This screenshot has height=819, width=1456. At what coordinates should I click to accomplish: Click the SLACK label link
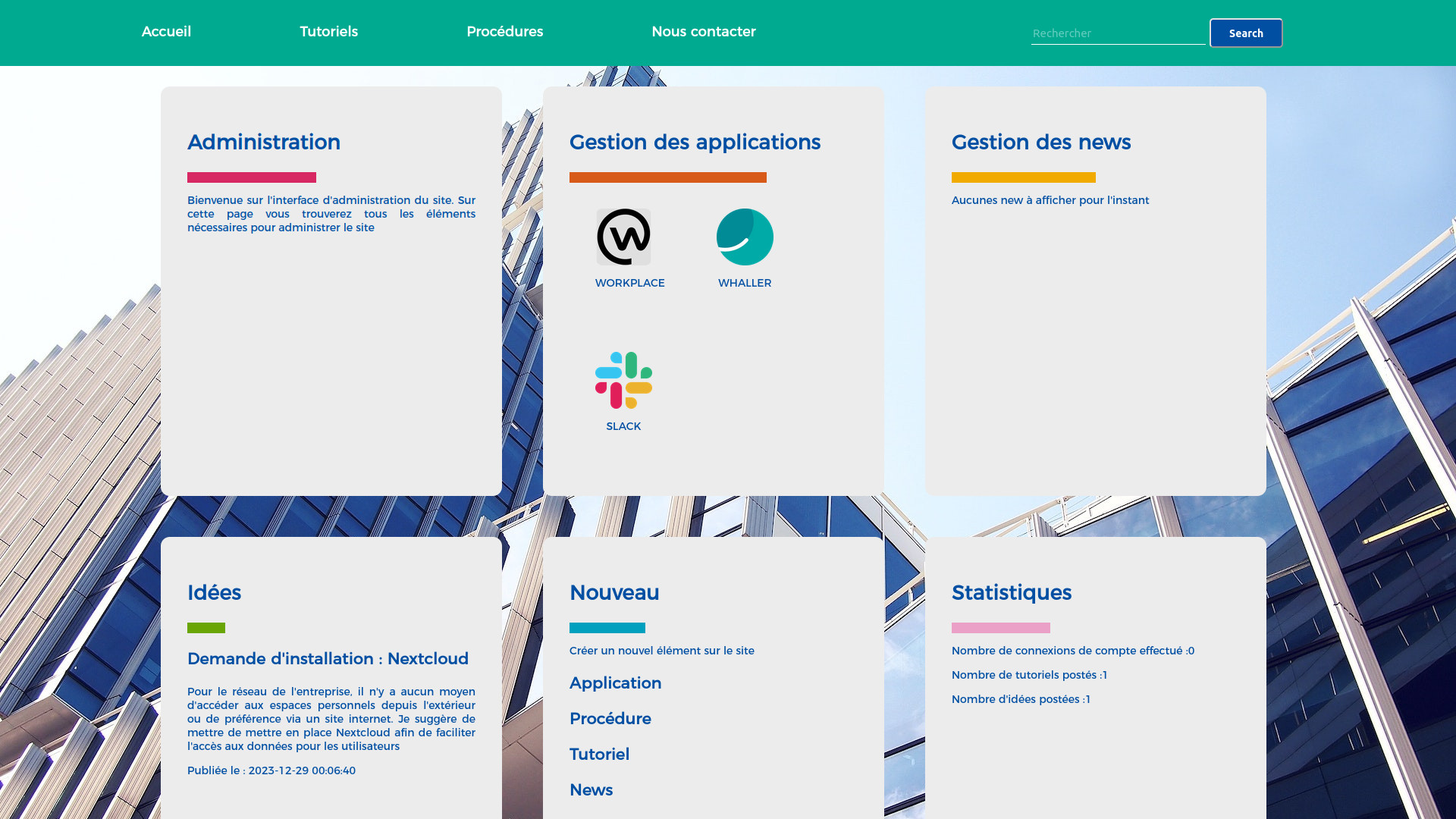pyautogui.click(x=623, y=426)
